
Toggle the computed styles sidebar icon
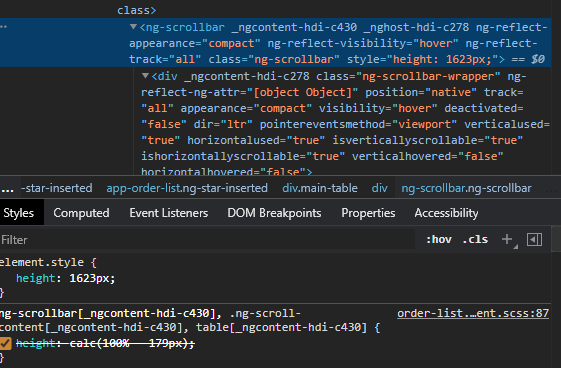coord(534,240)
